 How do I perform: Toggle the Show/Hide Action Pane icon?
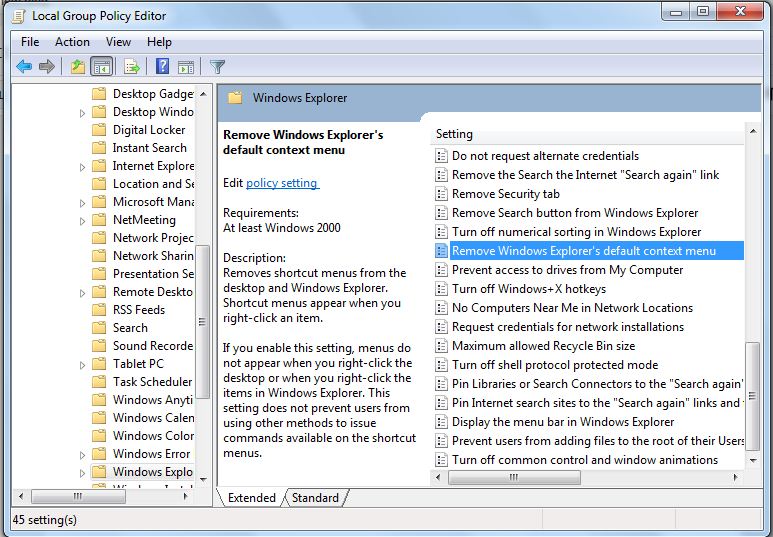(186, 67)
